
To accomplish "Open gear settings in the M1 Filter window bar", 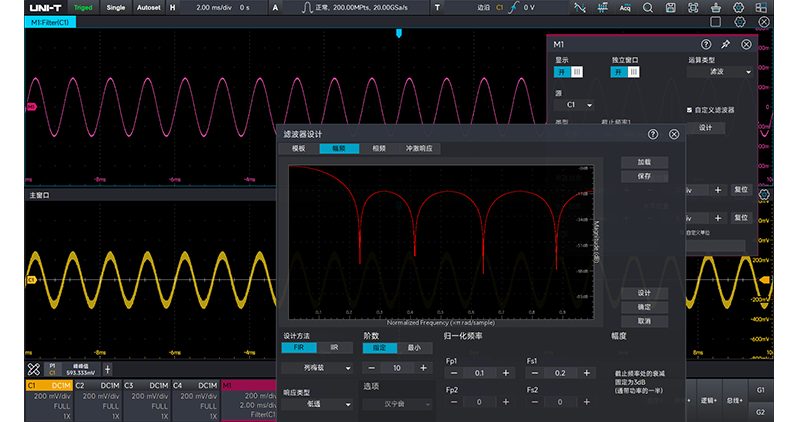I will click(x=740, y=22).
